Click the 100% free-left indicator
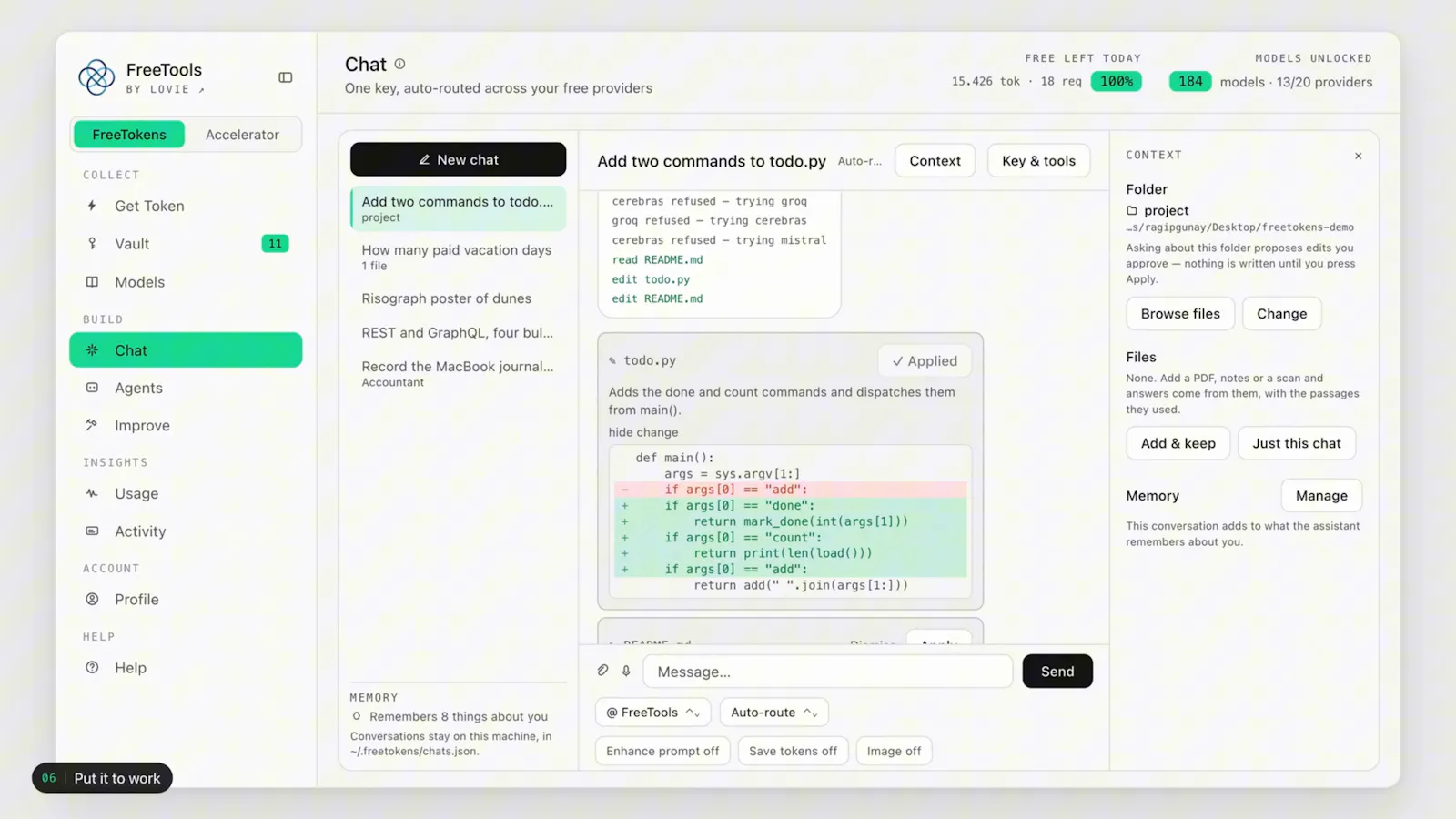The width and height of the screenshot is (1456, 819). [x=1117, y=81]
